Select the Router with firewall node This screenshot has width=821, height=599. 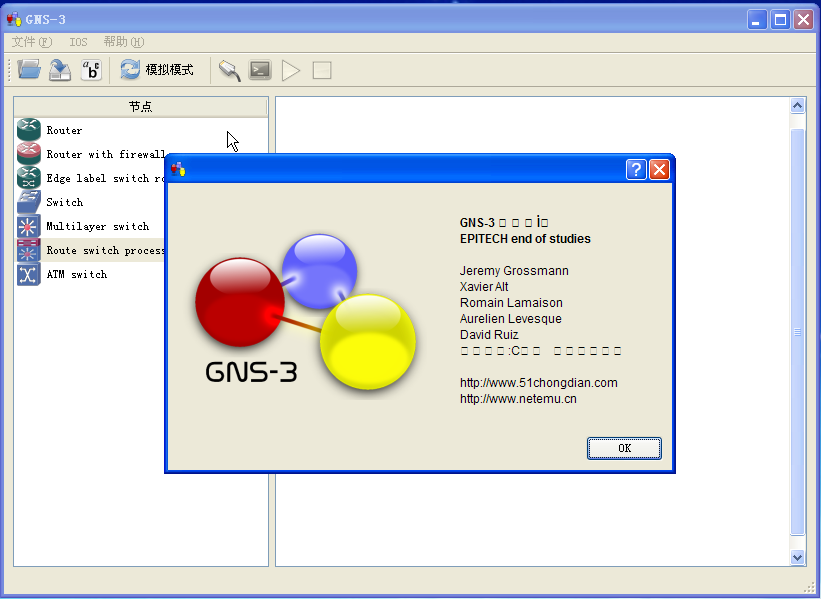click(x=27, y=154)
